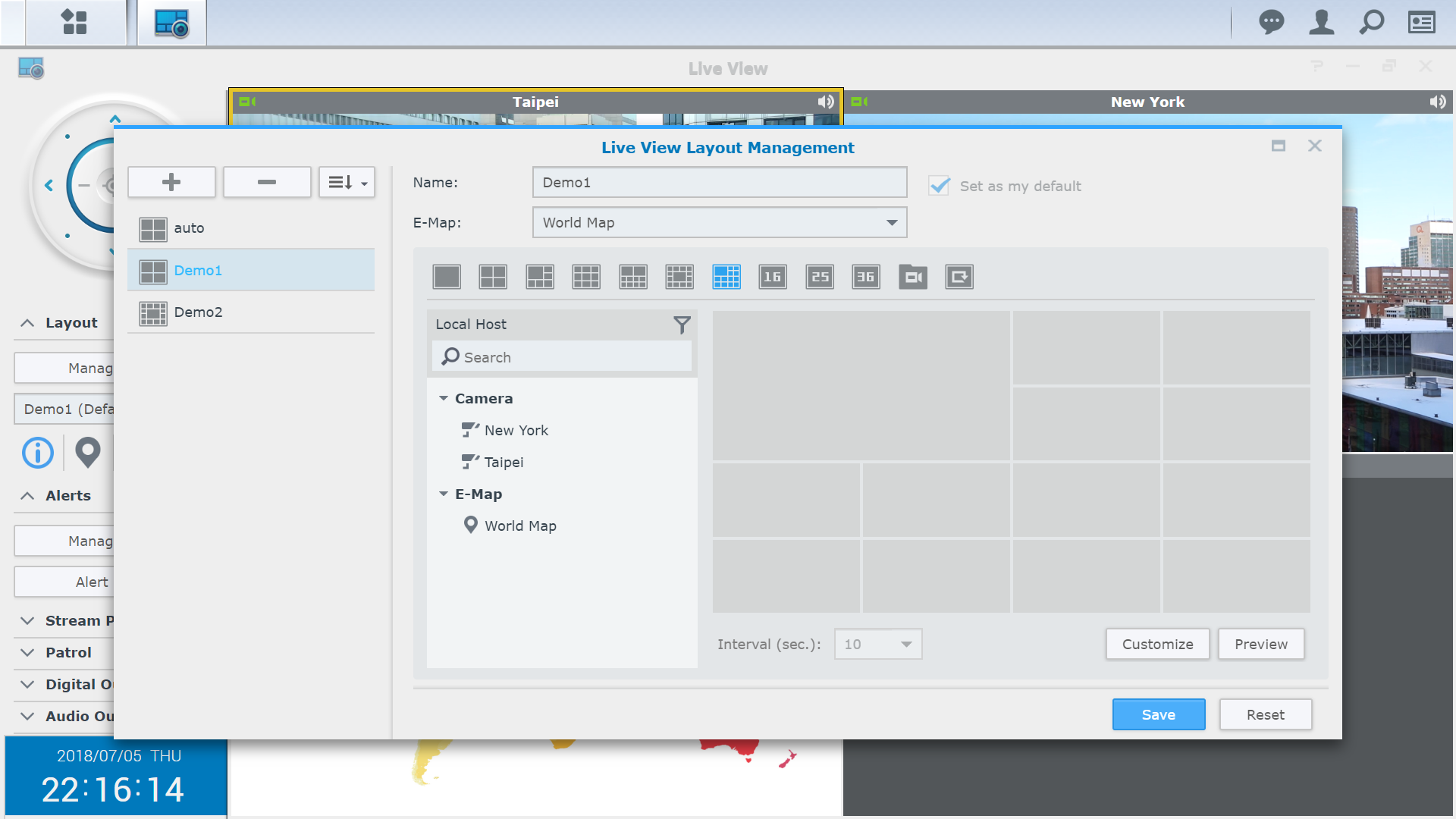Image resolution: width=1456 pixels, height=819 pixels.
Task: Click the Taipei camera title bar
Action: click(x=535, y=102)
